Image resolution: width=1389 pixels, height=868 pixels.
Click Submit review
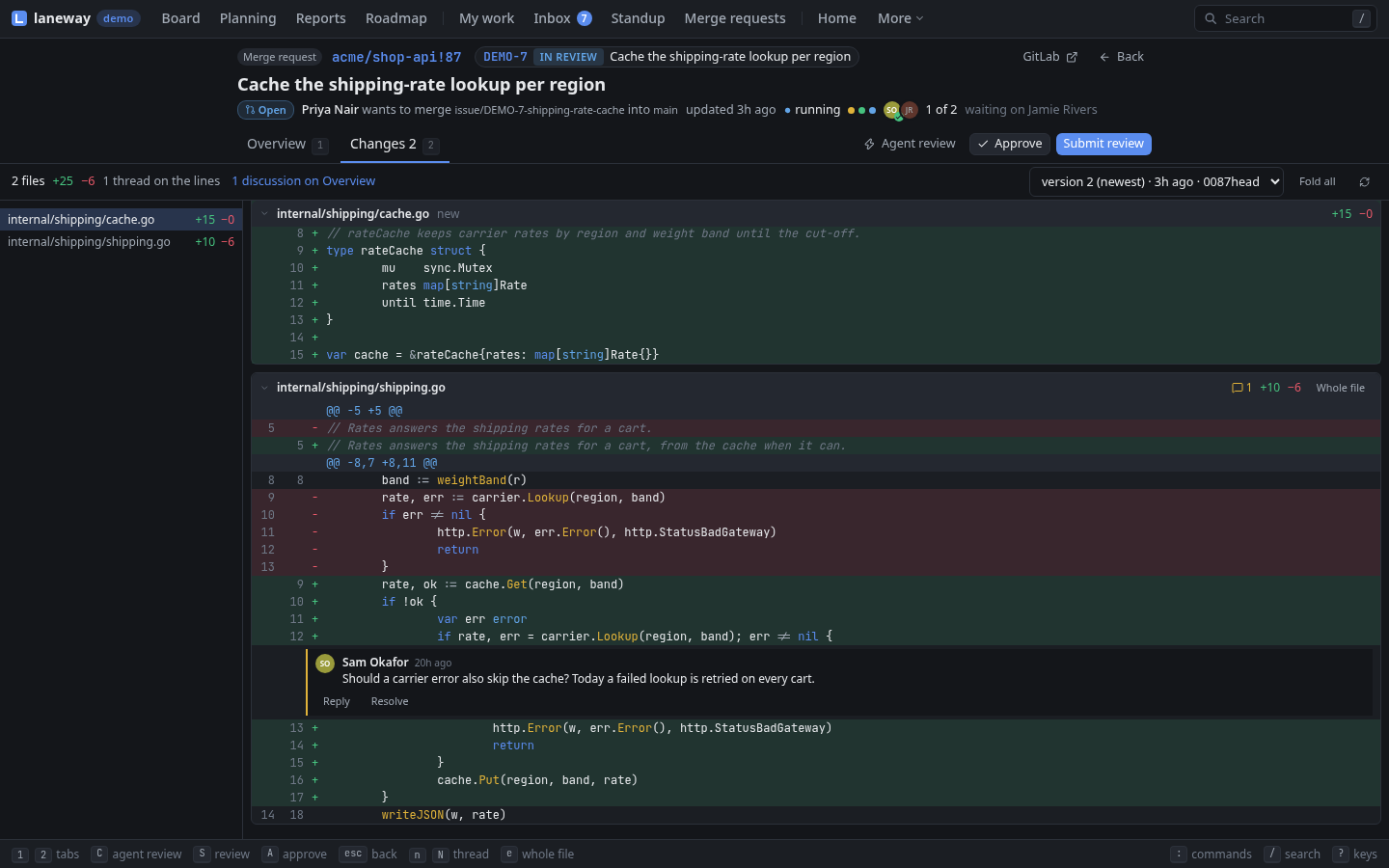[1103, 144]
